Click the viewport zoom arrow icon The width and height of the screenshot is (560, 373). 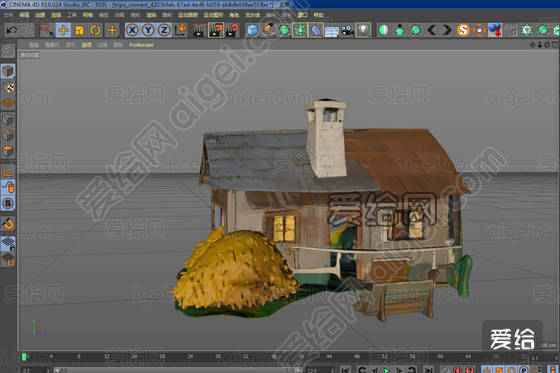tap(540, 45)
